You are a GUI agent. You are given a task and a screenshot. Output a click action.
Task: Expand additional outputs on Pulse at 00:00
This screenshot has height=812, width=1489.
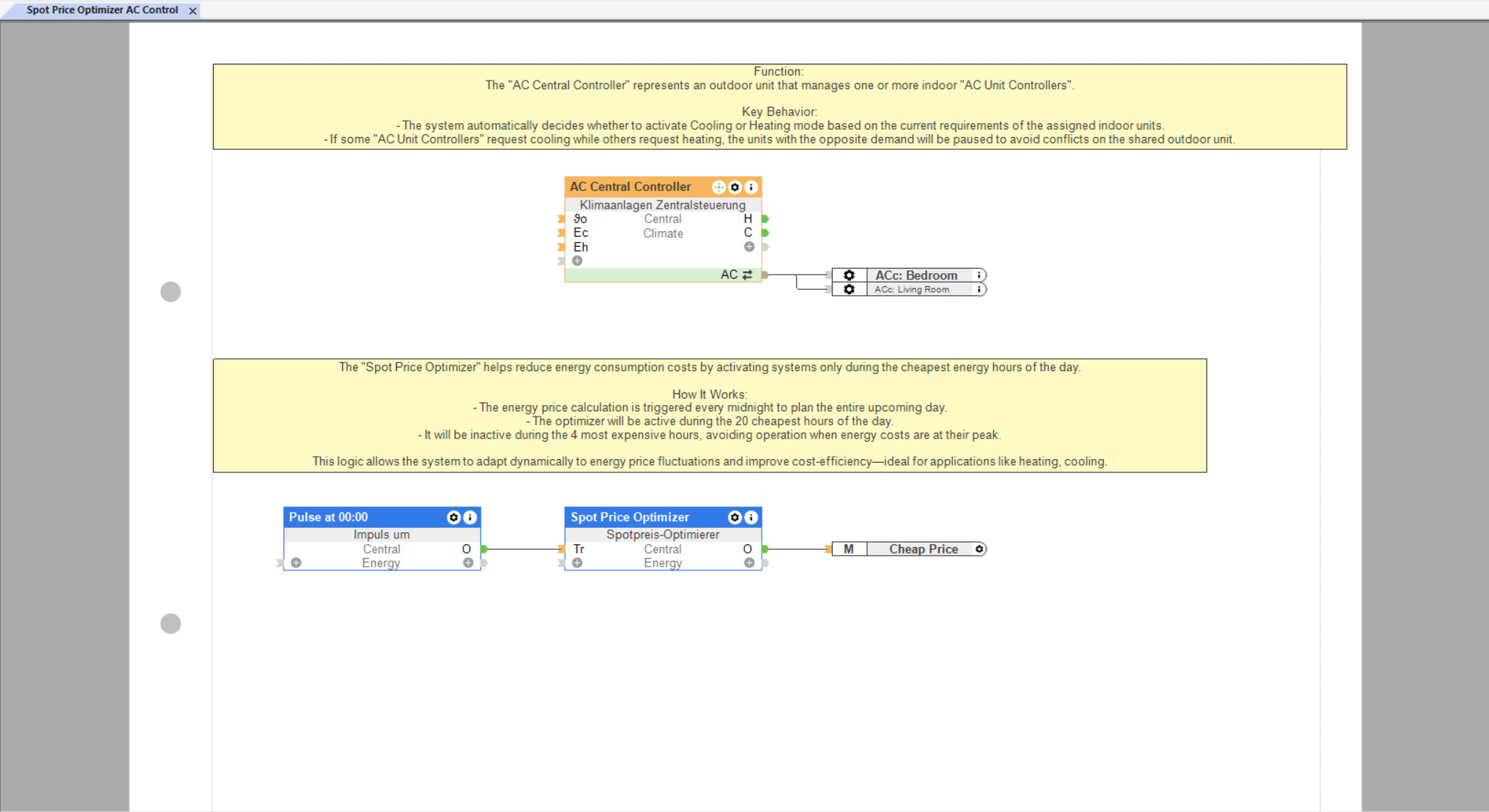tap(467, 563)
